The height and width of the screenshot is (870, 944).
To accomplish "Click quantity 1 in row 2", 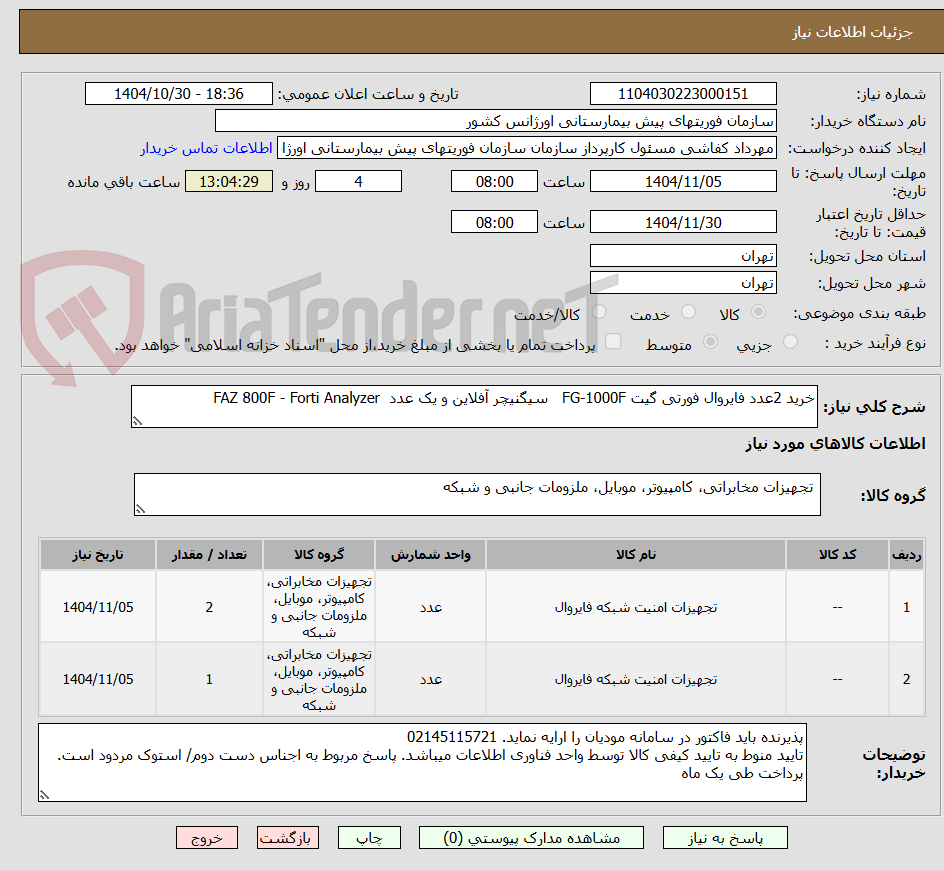I will (210, 679).
